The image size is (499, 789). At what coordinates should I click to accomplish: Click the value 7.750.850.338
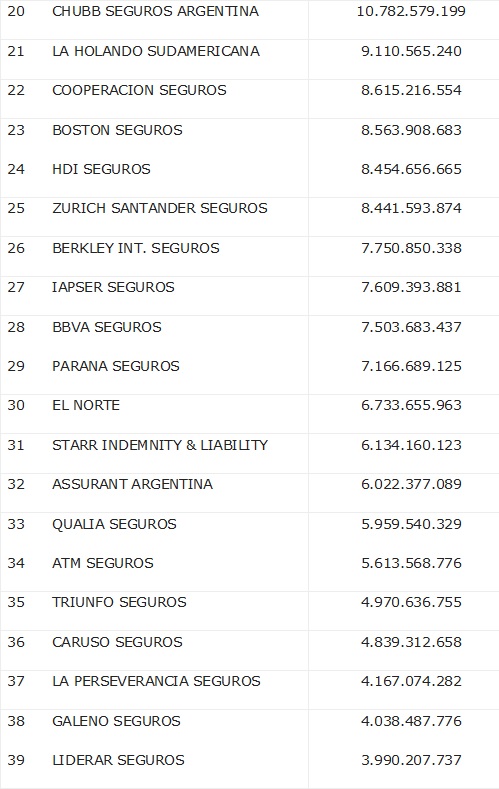pos(411,248)
